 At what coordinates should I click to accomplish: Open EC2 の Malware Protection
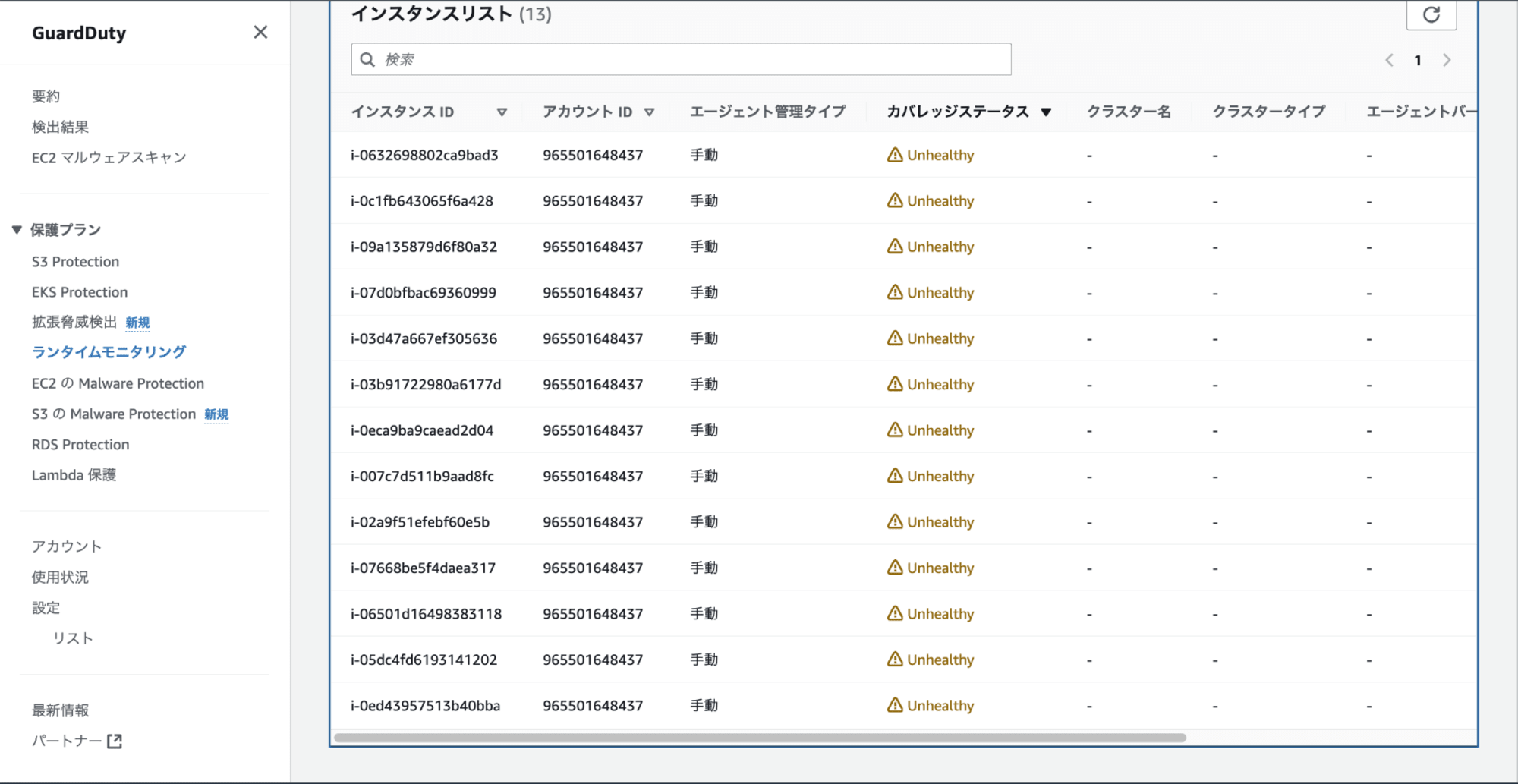coord(118,383)
